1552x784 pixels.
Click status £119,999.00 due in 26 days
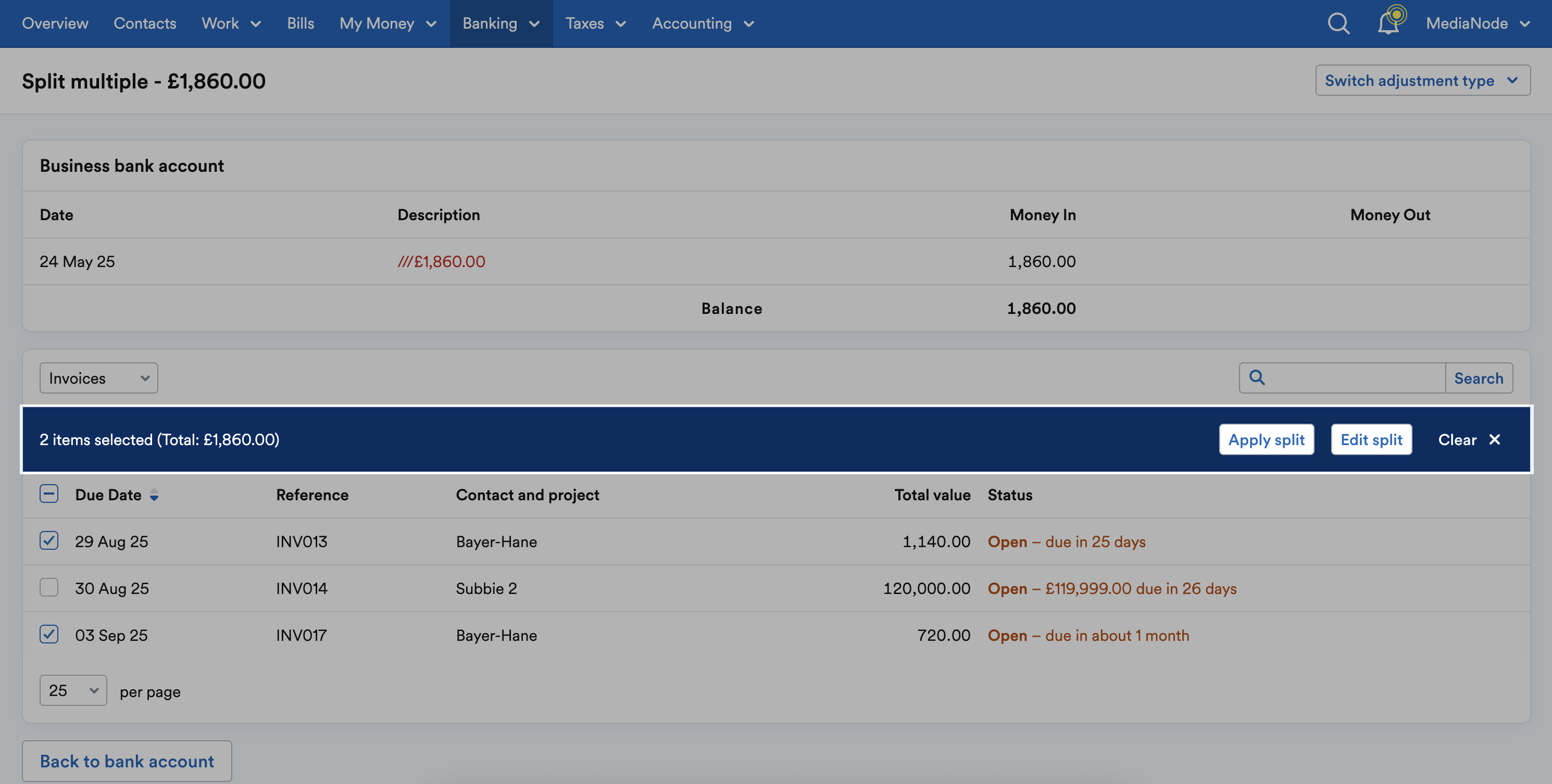click(1112, 589)
